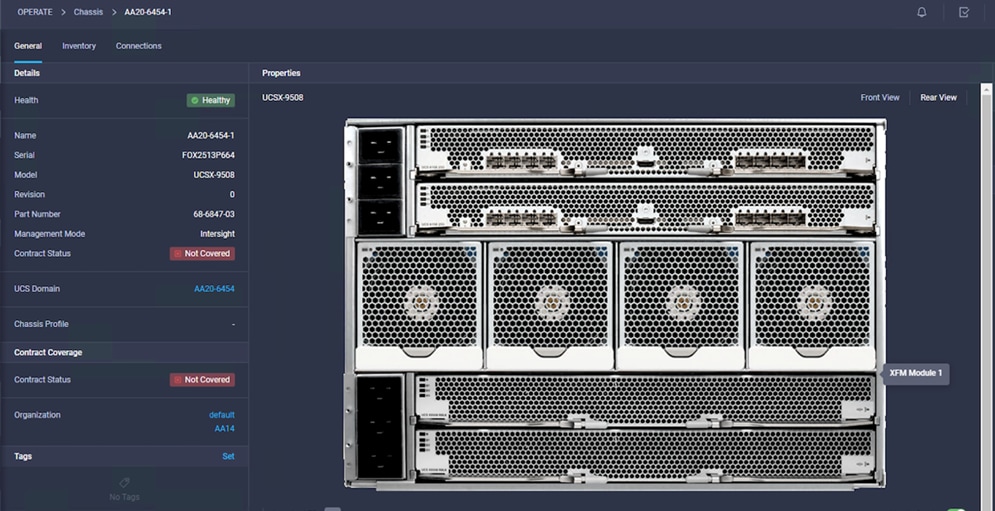Viewport: 995px width, 511px height.
Task: Select the third fan module in chassis
Action: coord(681,305)
